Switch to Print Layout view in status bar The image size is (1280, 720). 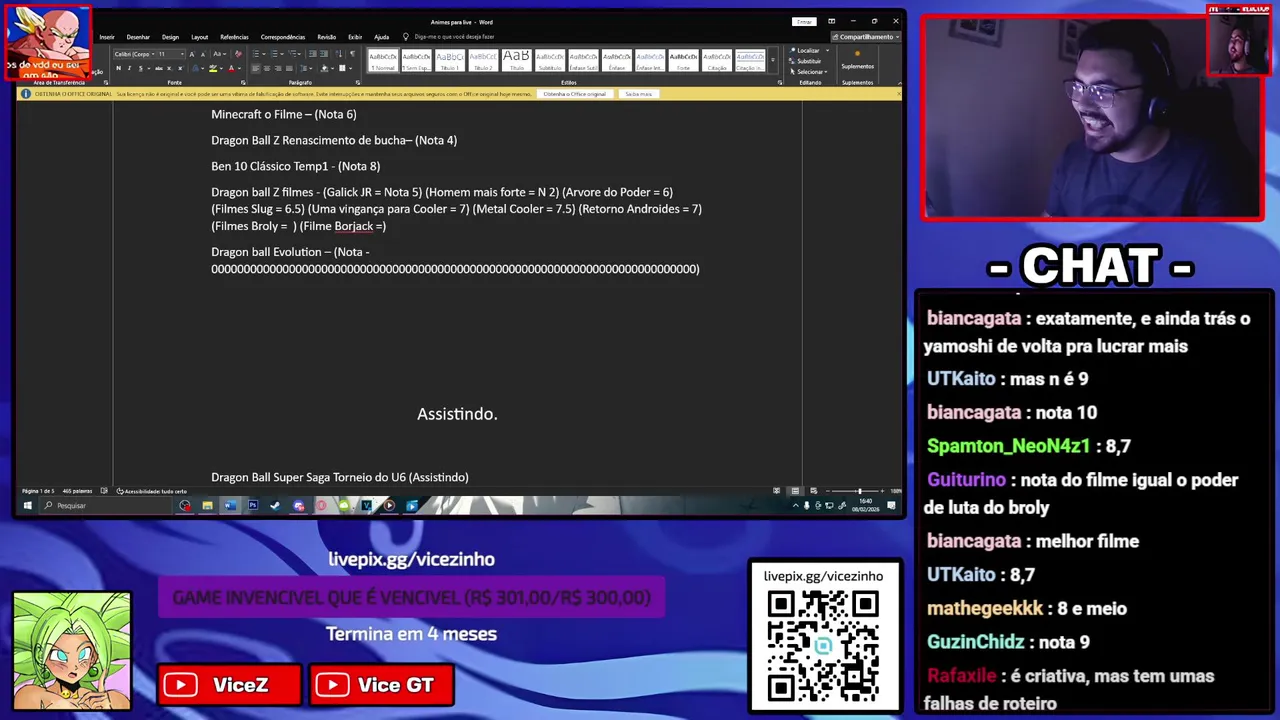pos(795,491)
